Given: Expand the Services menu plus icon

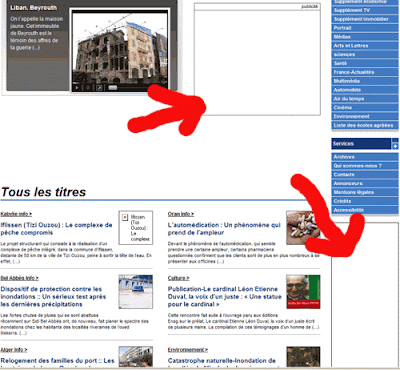Looking at the screenshot, I should point(395,146).
